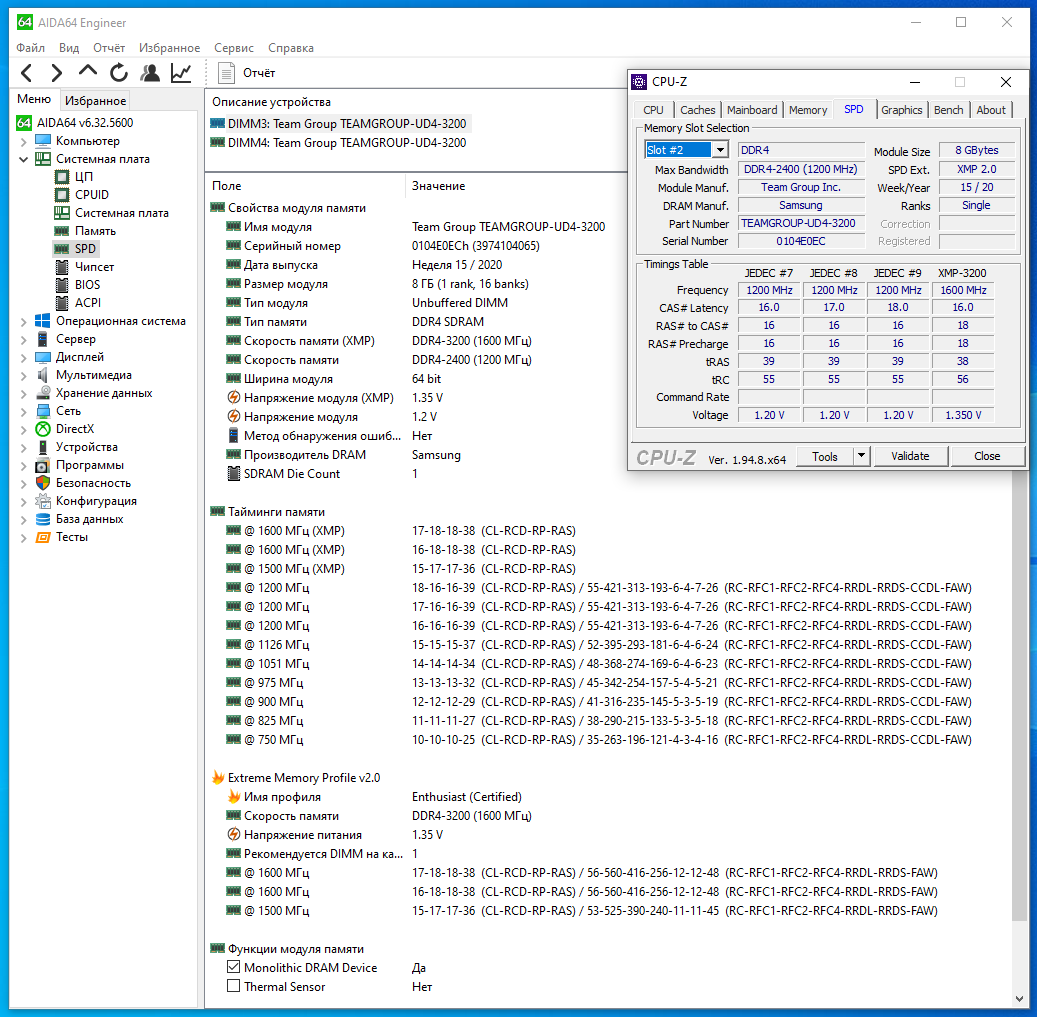
Task: Switch to the Caches tab in CPU-Z
Action: click(x=698, y=110)
